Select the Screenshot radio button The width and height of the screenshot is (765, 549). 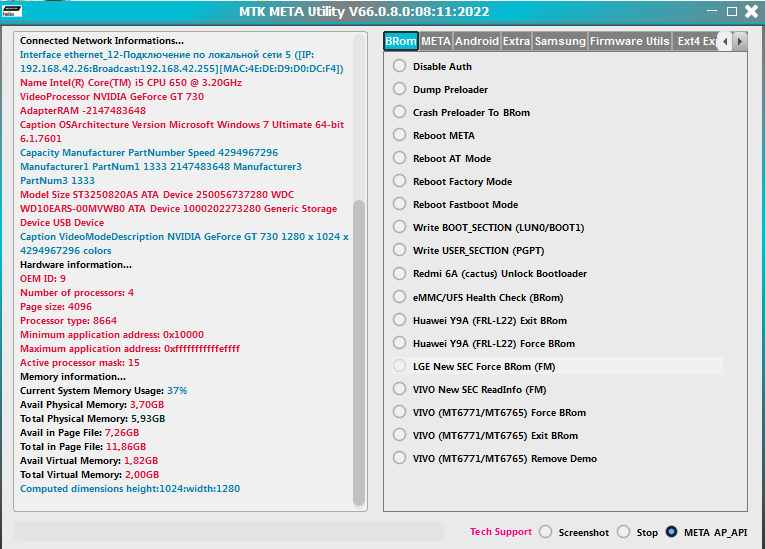pyautogui.click(x=546, y=532)
